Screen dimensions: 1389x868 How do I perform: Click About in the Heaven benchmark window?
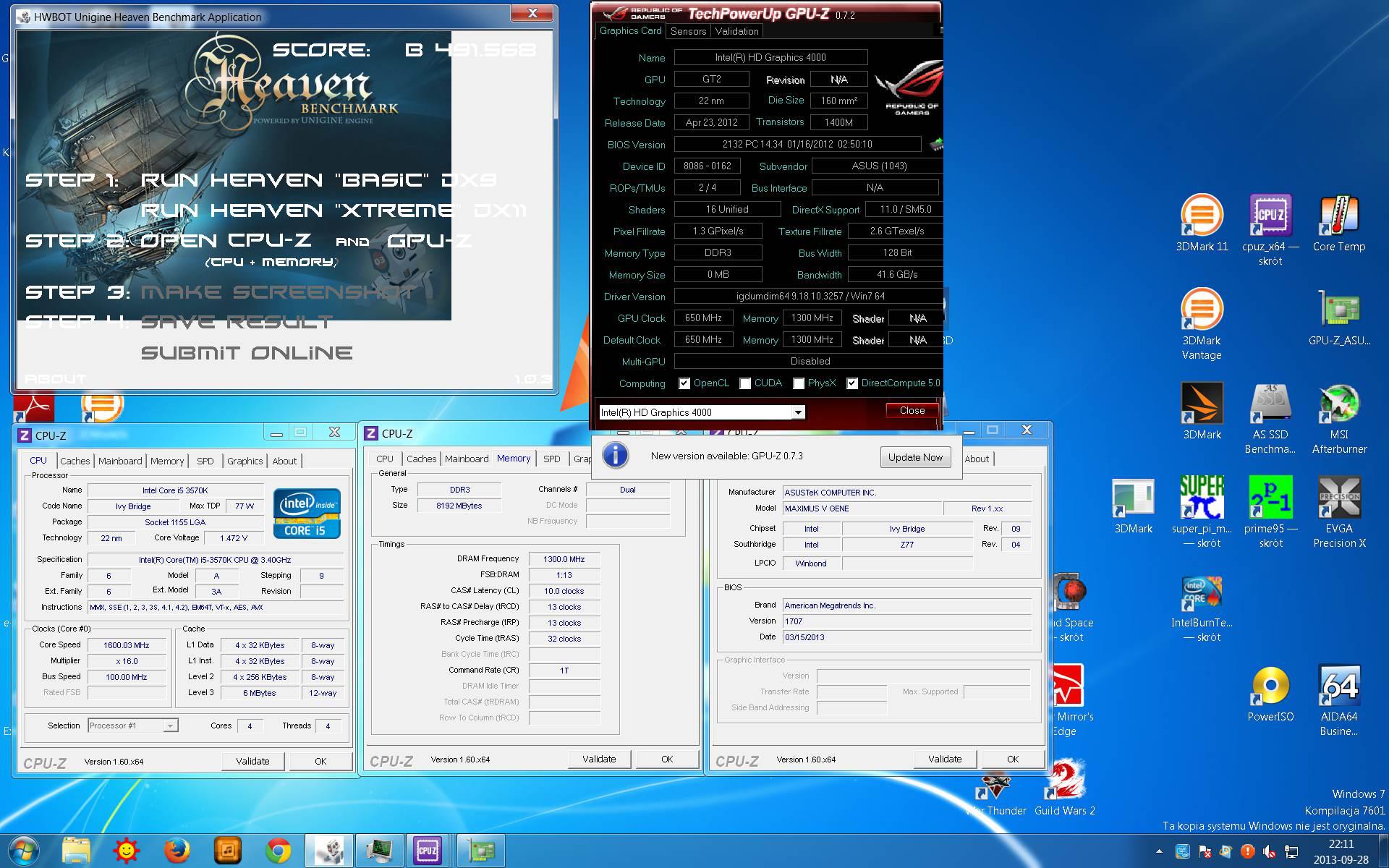click(x=55, y=378)
